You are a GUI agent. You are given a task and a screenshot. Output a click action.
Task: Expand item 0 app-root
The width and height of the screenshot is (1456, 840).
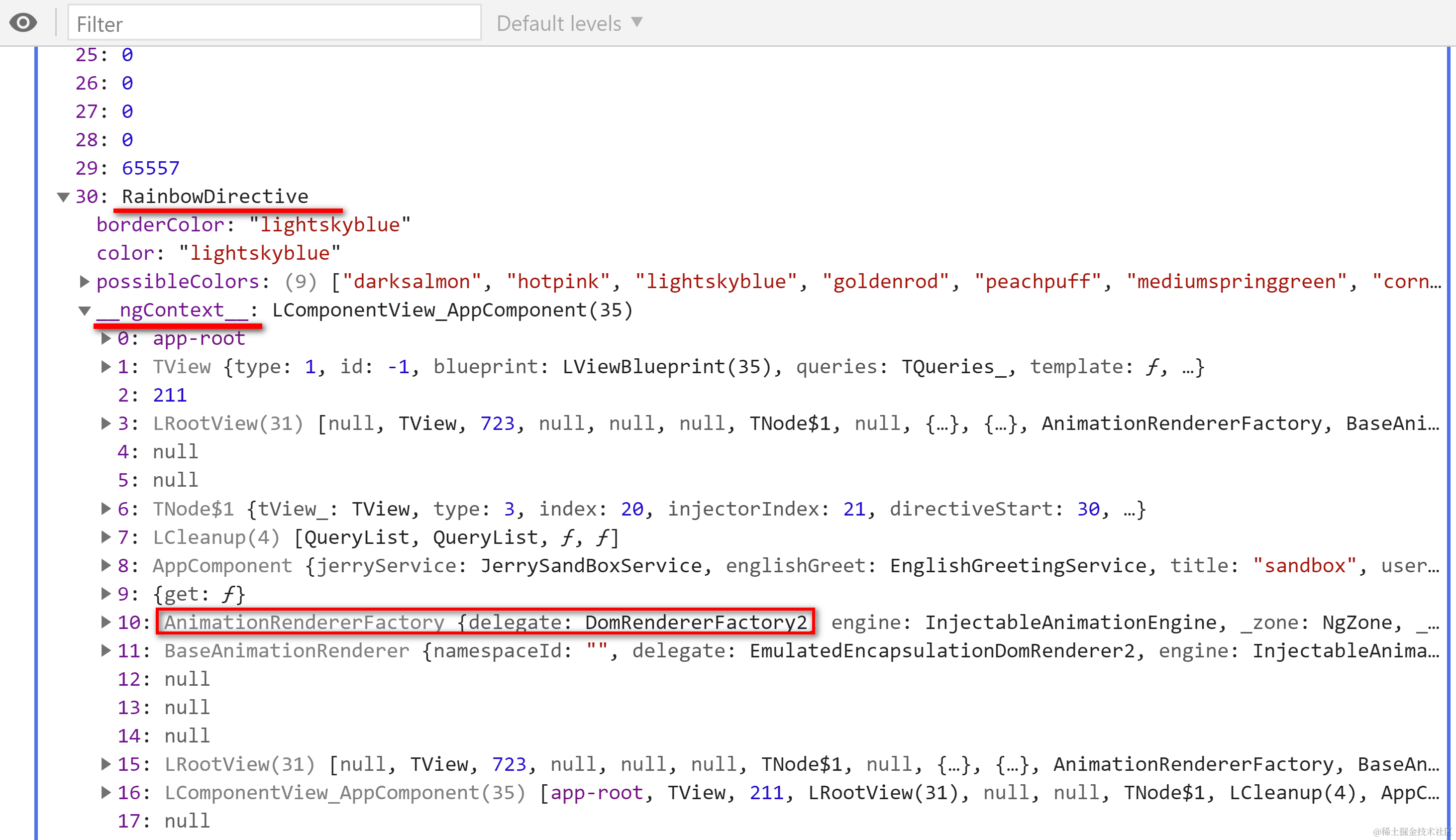105,339
